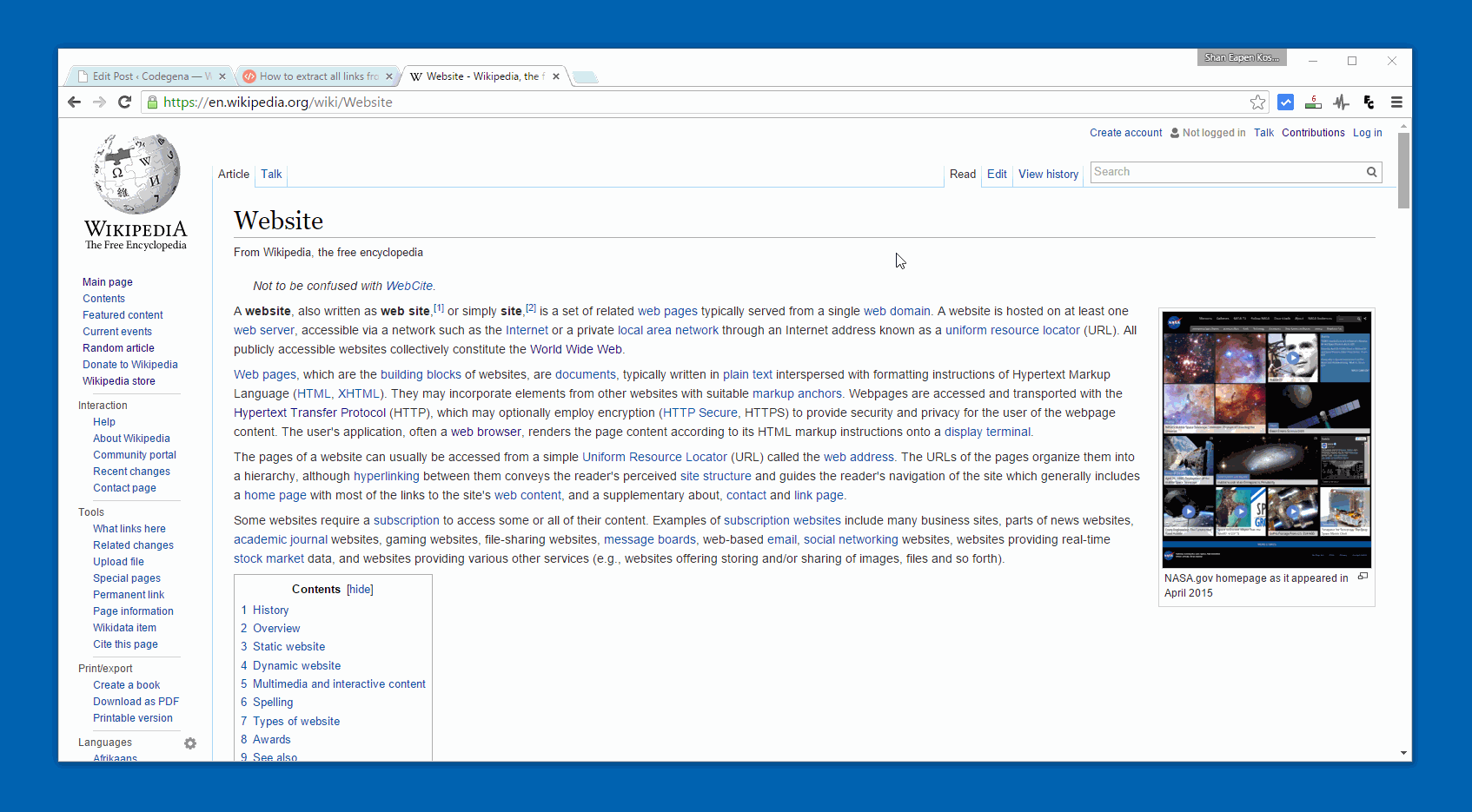Open the Shan Eapen profile button
Image resolution: width=1472 pixels, height=812 pixels.
1242,57
